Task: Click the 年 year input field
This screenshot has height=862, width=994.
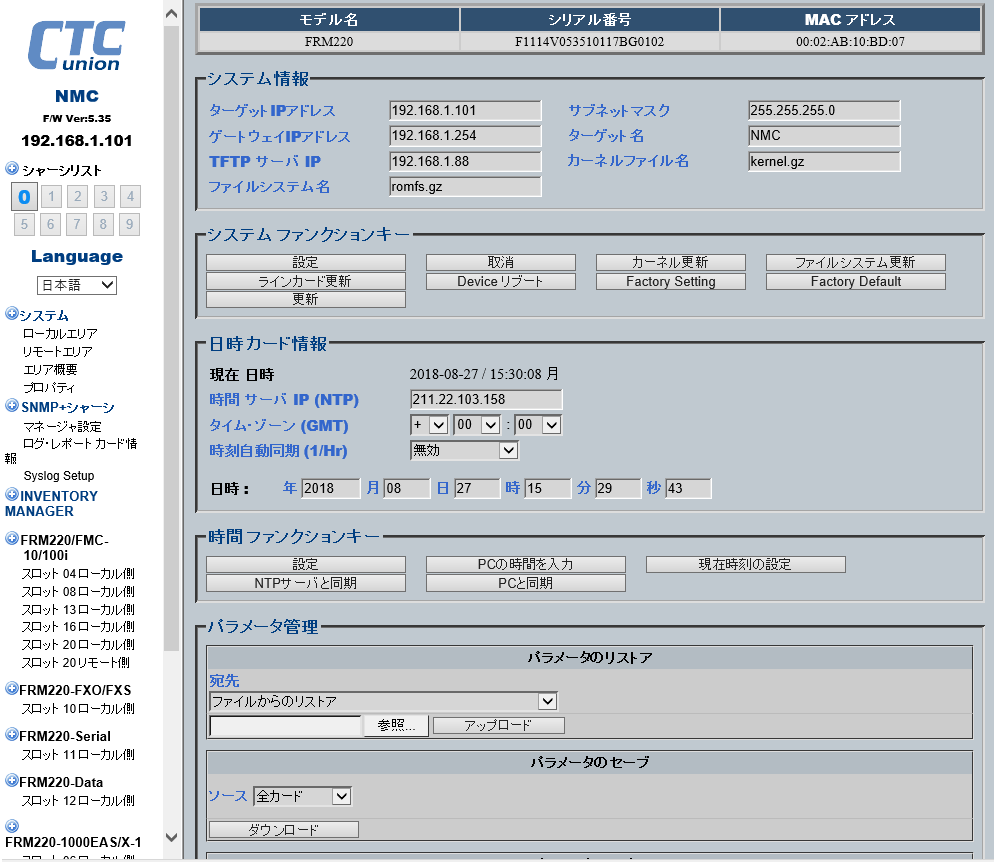Action: click(x=331, y=488)
